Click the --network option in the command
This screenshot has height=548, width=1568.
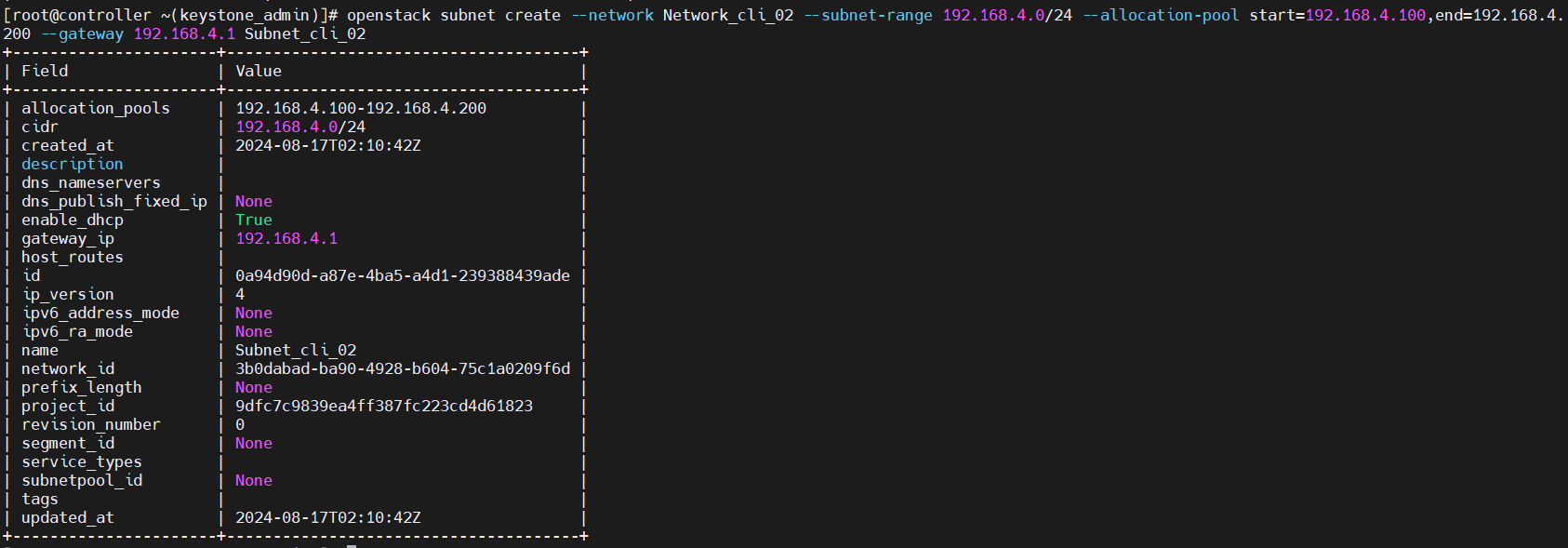612,15
